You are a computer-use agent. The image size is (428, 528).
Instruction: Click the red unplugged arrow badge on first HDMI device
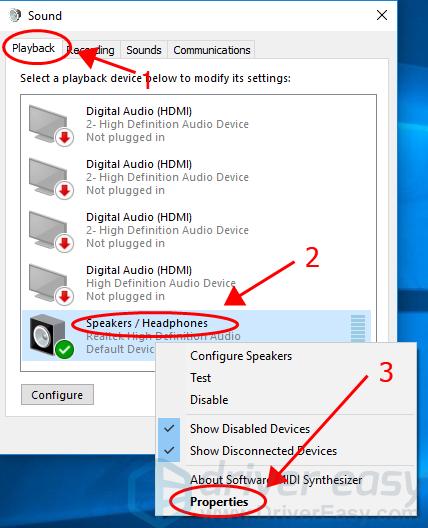[64, 137]
